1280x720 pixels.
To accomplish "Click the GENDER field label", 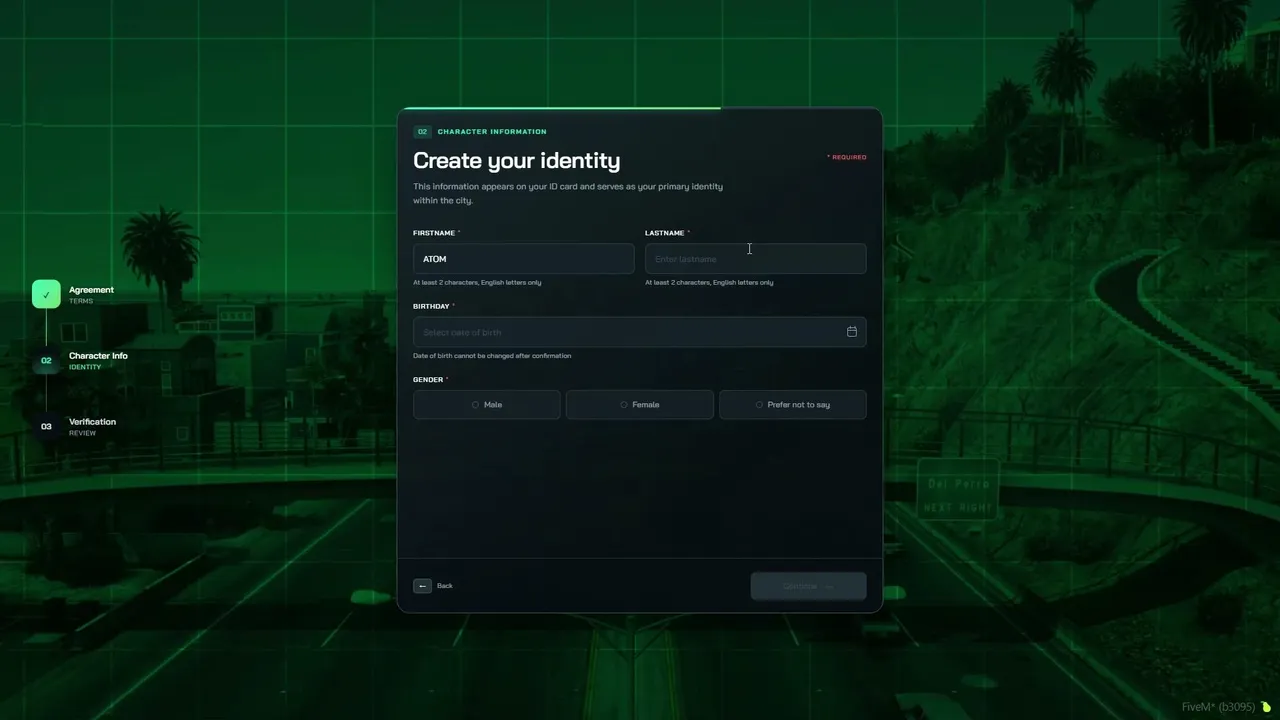I will coord(430,380).
